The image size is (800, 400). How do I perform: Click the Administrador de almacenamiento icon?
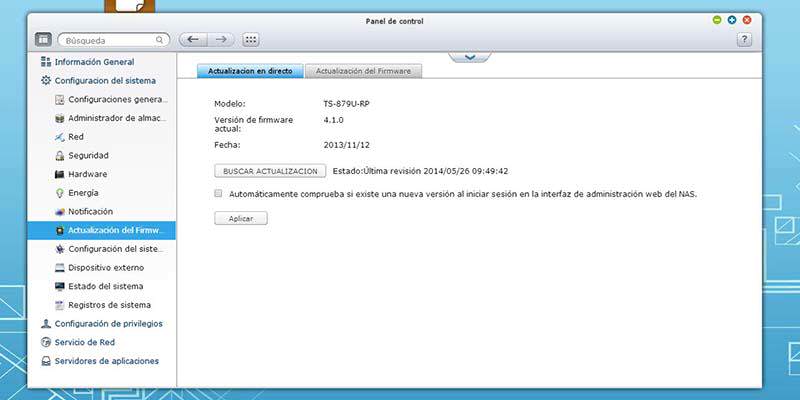tap(60, 118)
